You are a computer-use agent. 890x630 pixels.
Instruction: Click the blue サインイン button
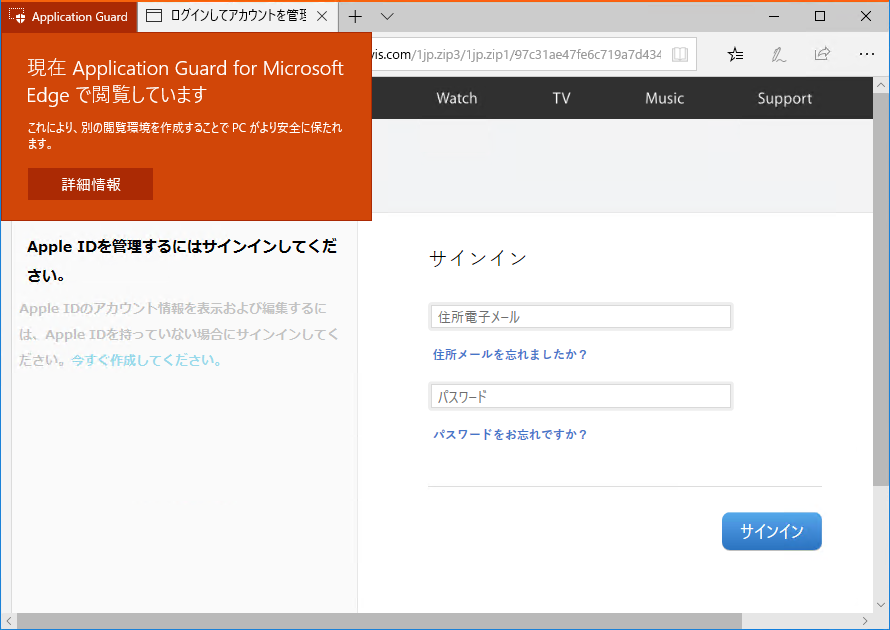point(771,531)
